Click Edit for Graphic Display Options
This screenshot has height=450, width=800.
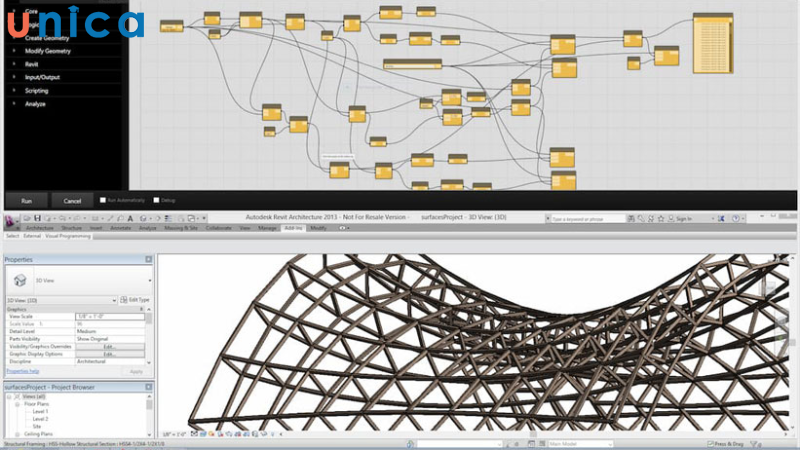point(110,354)
